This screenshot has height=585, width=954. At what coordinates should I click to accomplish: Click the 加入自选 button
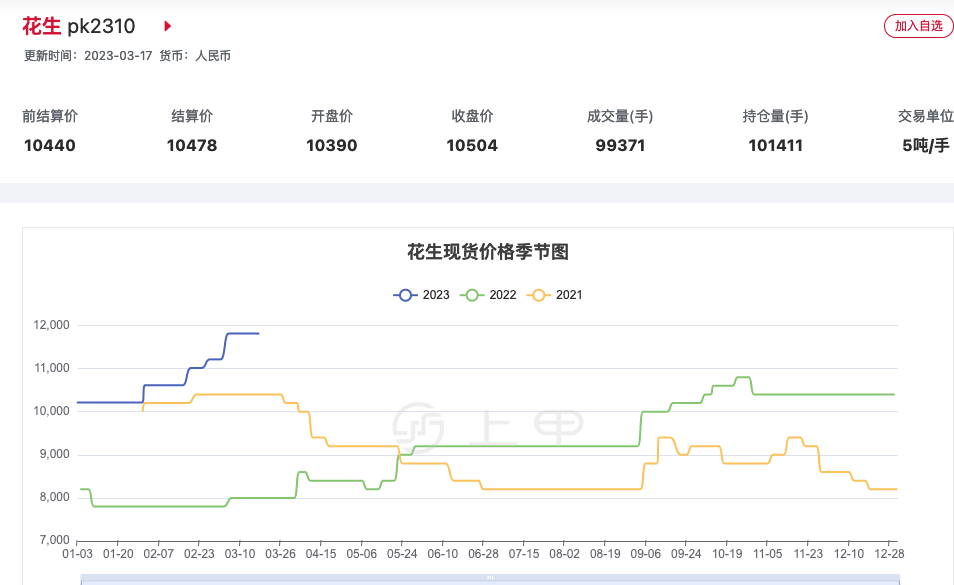pos(918,26)
